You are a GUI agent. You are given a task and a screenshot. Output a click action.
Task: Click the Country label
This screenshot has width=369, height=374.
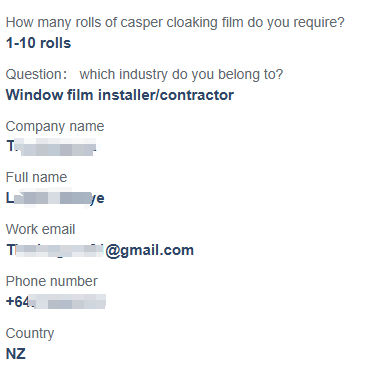coord(30,334)
